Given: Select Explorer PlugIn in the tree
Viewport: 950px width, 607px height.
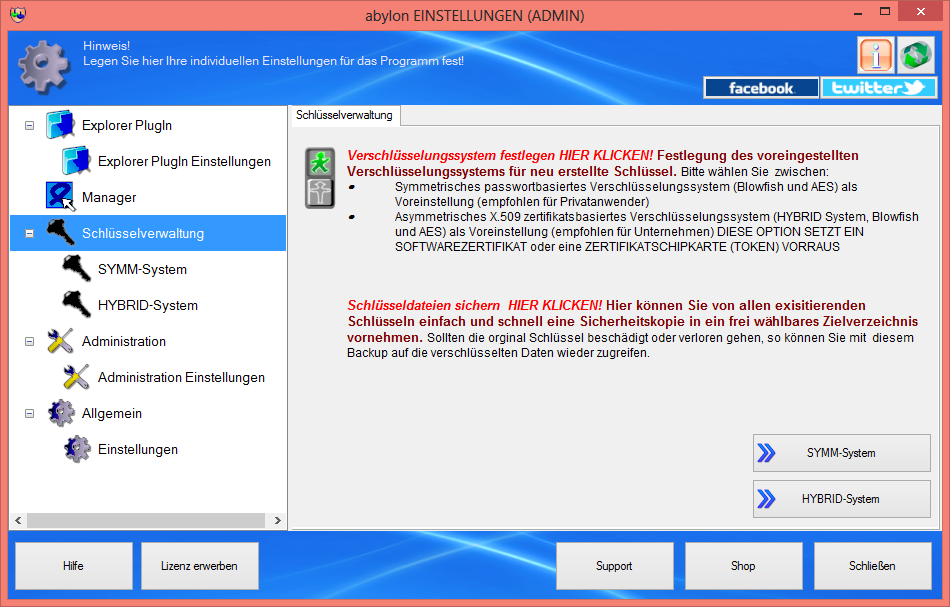Looking at the screenshot, I should (x=127, y=125).
